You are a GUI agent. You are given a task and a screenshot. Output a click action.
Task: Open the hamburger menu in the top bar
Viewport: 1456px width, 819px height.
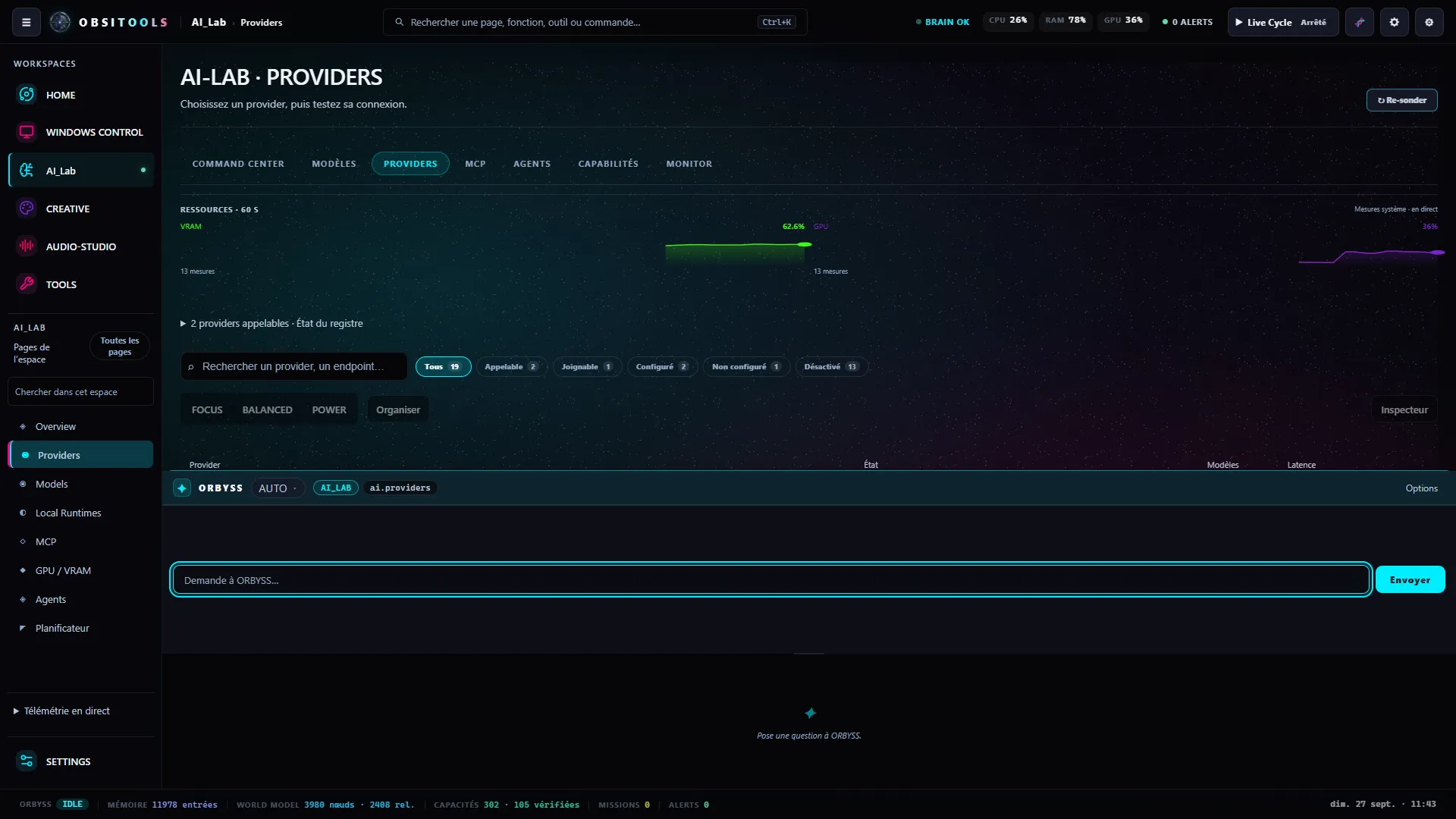coord(27,22)
